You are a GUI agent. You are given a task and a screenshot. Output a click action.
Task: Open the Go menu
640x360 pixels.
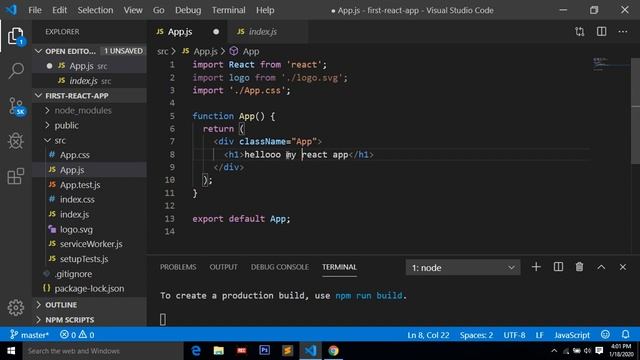tap(158, 10)
